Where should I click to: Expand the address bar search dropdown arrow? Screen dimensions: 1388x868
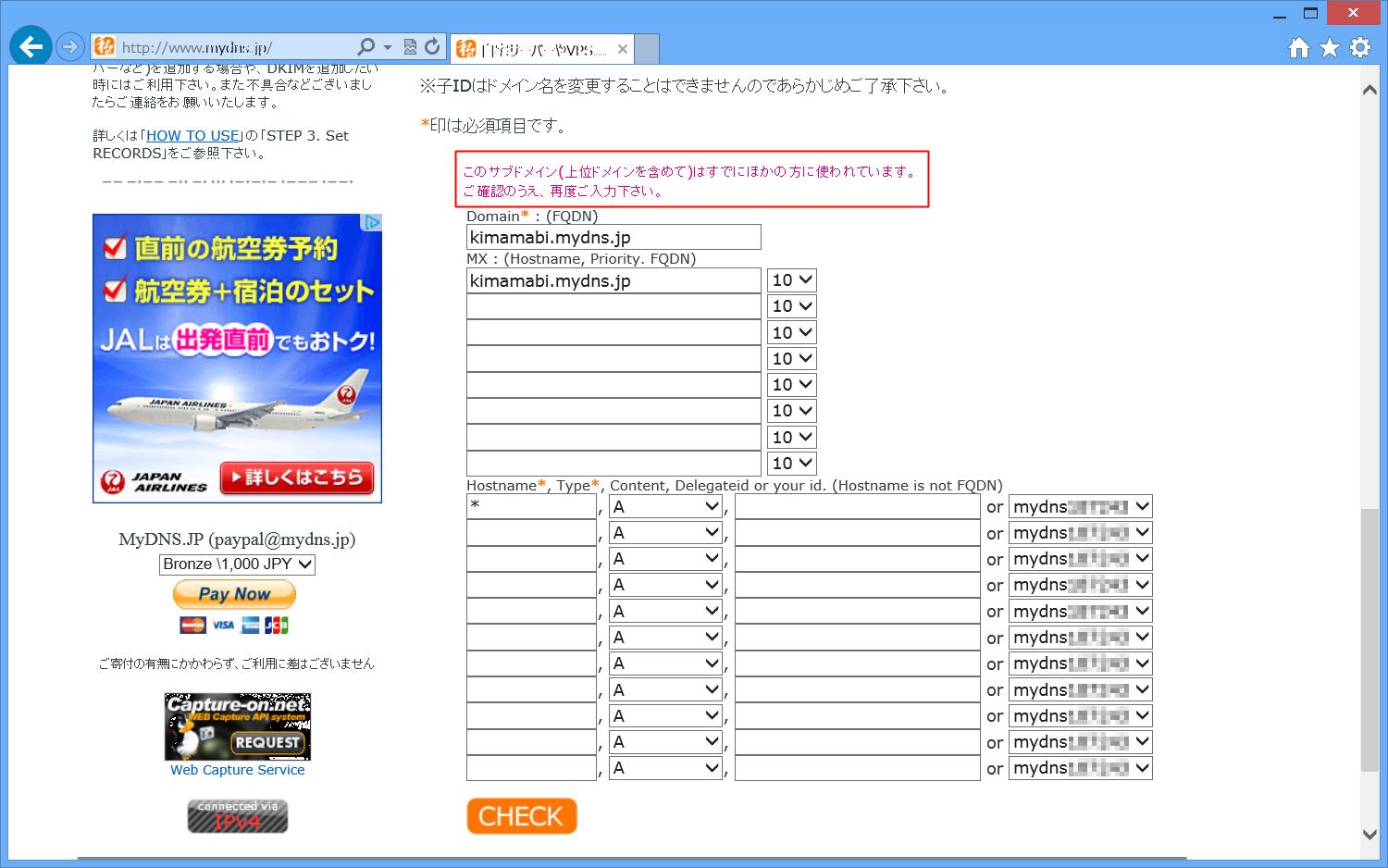[387, 45]
